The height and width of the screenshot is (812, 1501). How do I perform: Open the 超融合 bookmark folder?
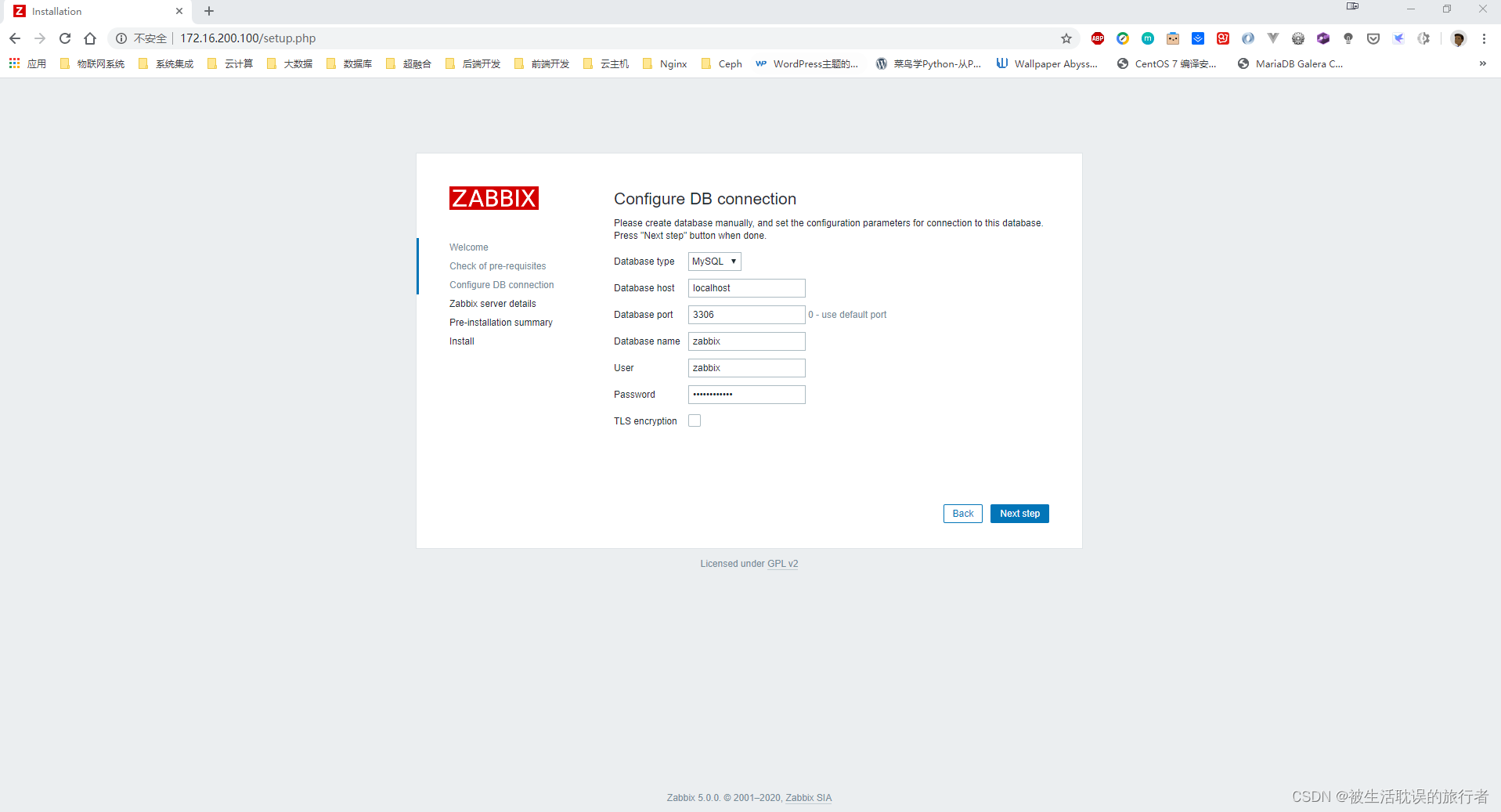click(x=409, y=64)
